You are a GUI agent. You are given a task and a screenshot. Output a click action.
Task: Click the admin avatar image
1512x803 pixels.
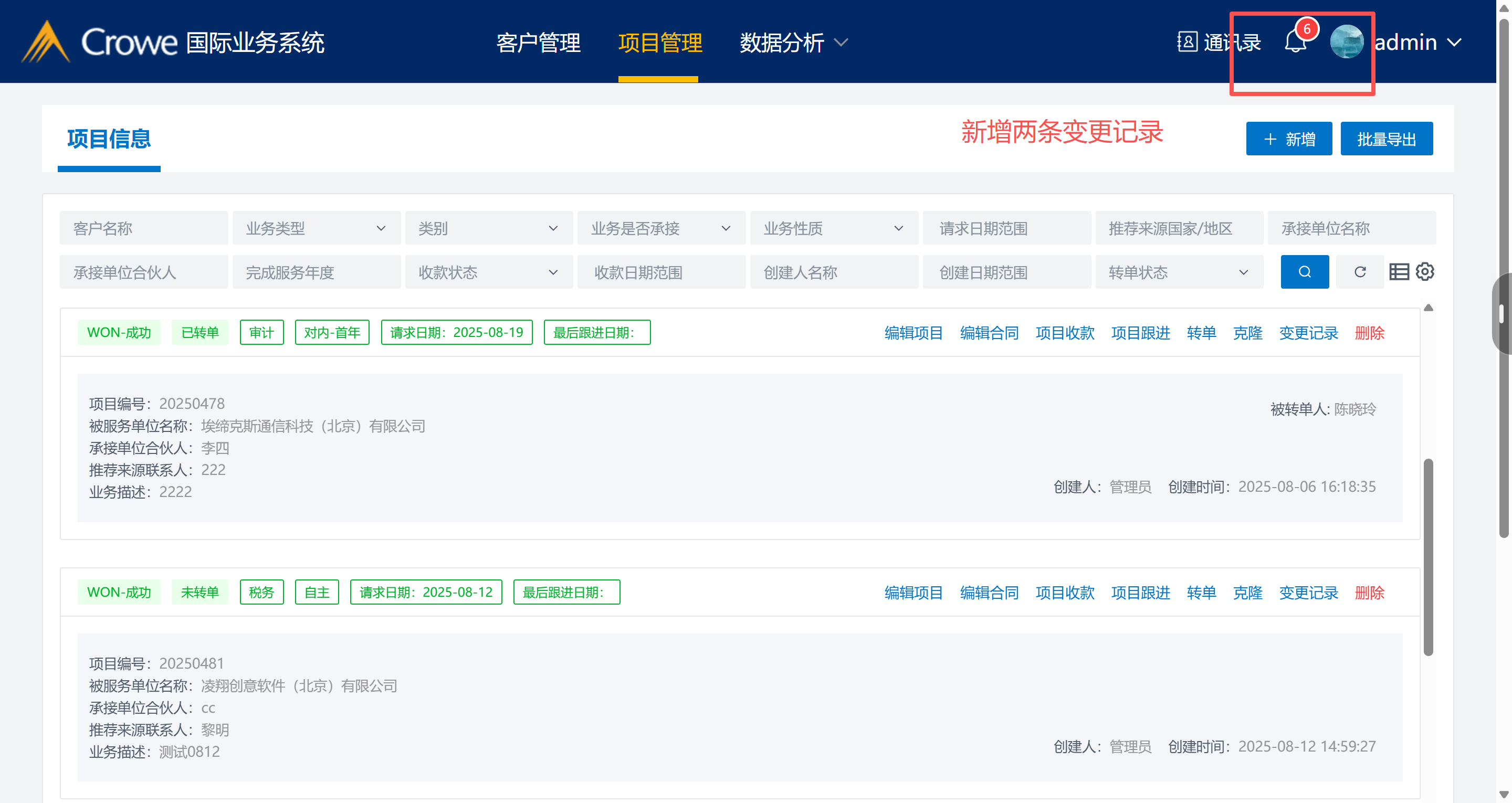[x=1347, y=43]
